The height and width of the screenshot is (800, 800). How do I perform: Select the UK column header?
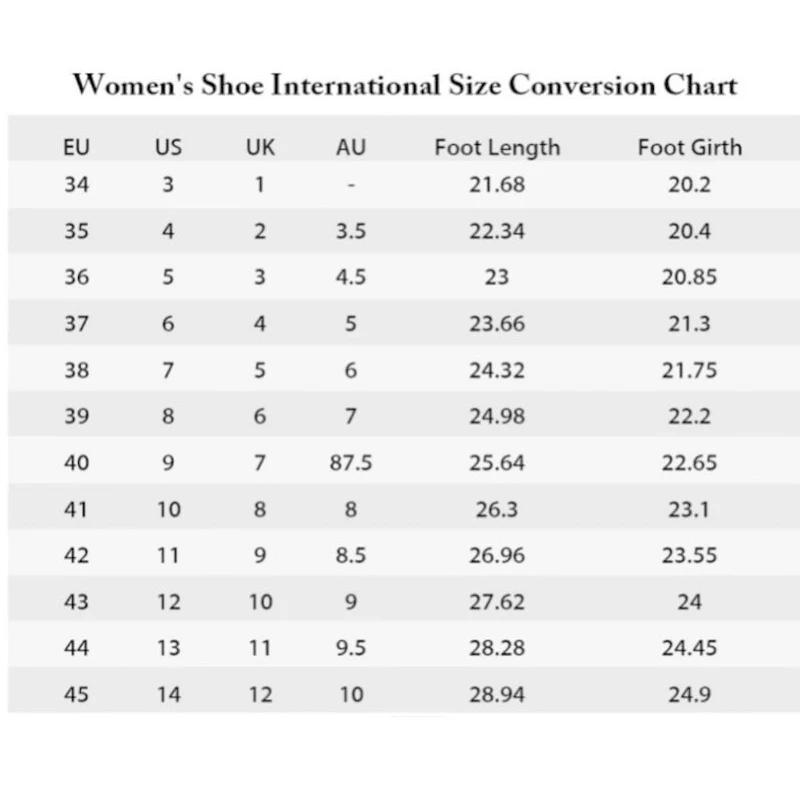(260, 147)
